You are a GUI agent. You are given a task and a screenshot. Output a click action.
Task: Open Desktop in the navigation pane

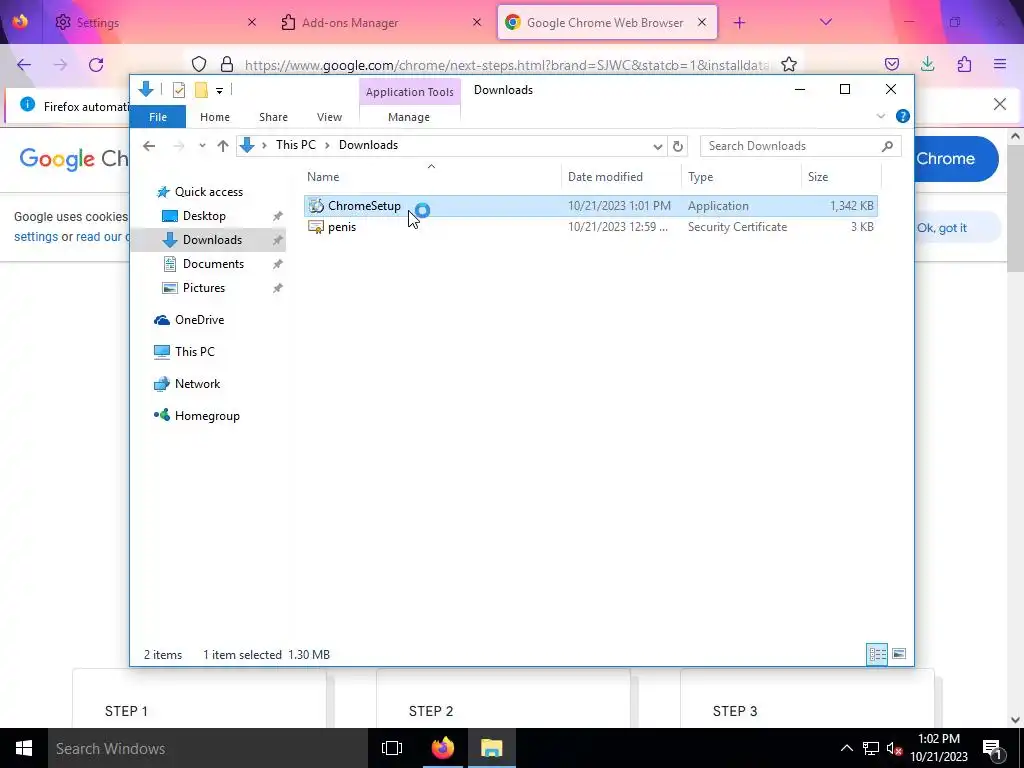pyautogui.click(x=204, y=216)
